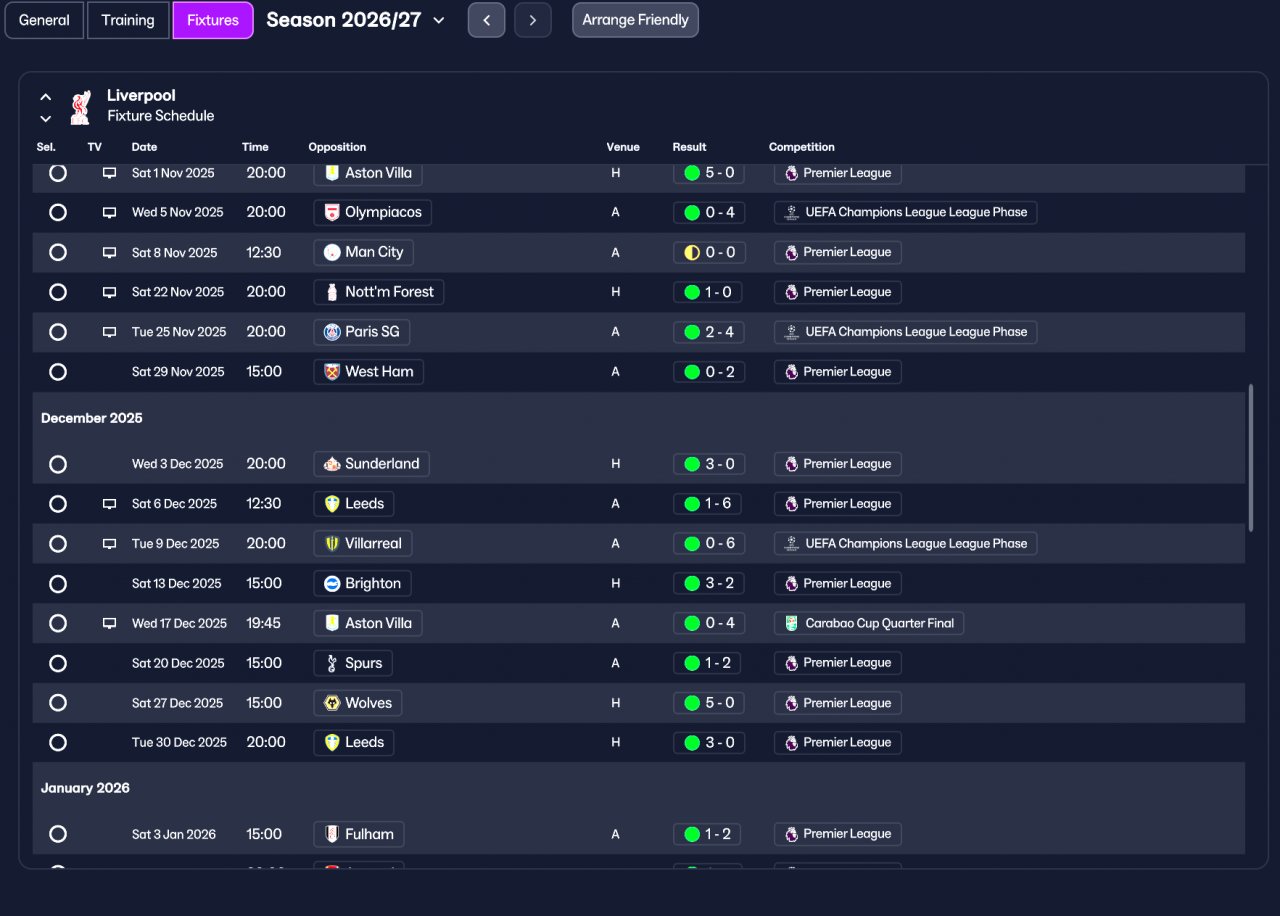Open the Season 2026/27 dropdown
Image resolution: width=1280 pixels, height=916 pixels.
click(356, 20)
